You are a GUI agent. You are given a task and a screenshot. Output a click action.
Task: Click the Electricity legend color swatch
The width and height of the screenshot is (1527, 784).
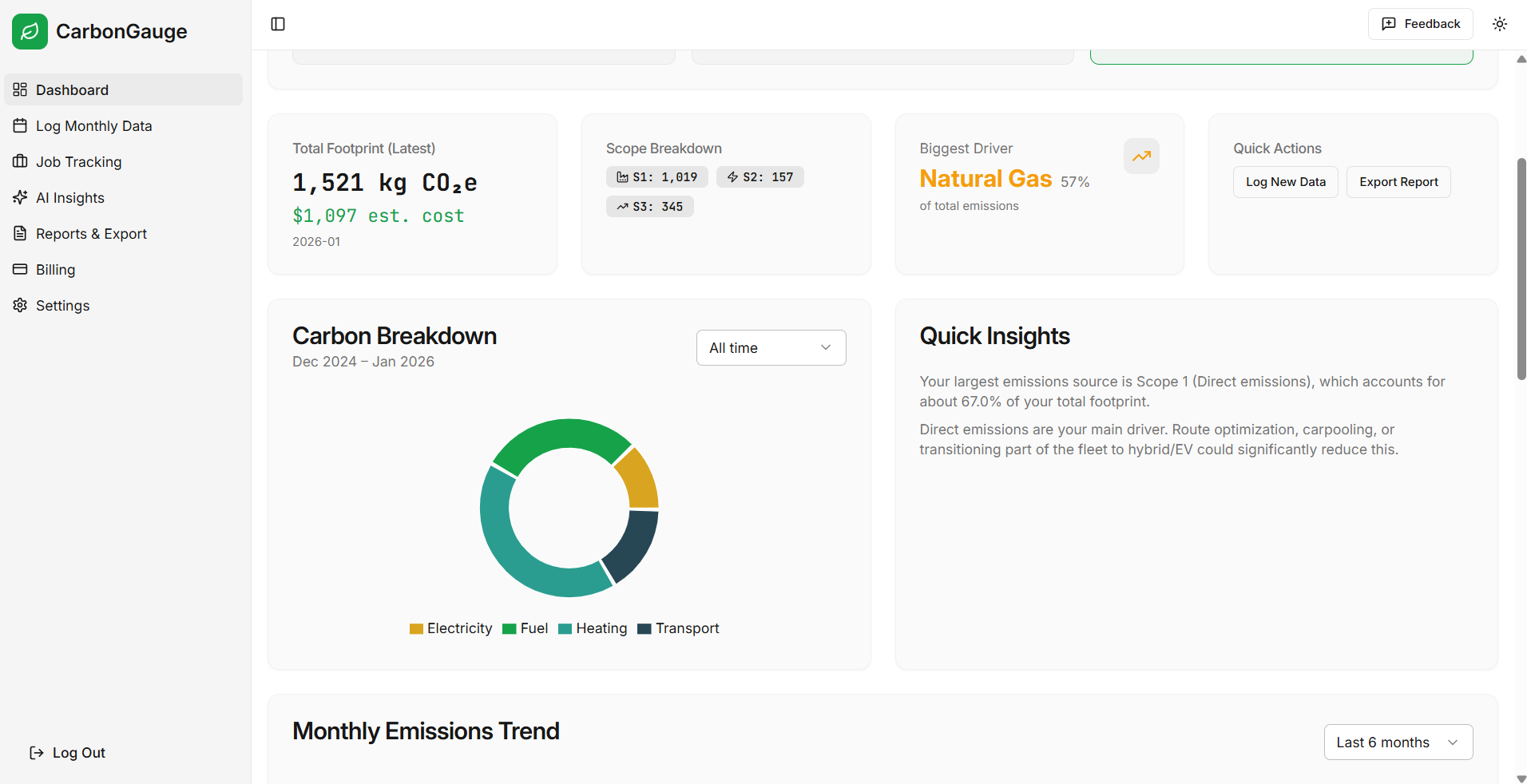(x=415, y=628)
